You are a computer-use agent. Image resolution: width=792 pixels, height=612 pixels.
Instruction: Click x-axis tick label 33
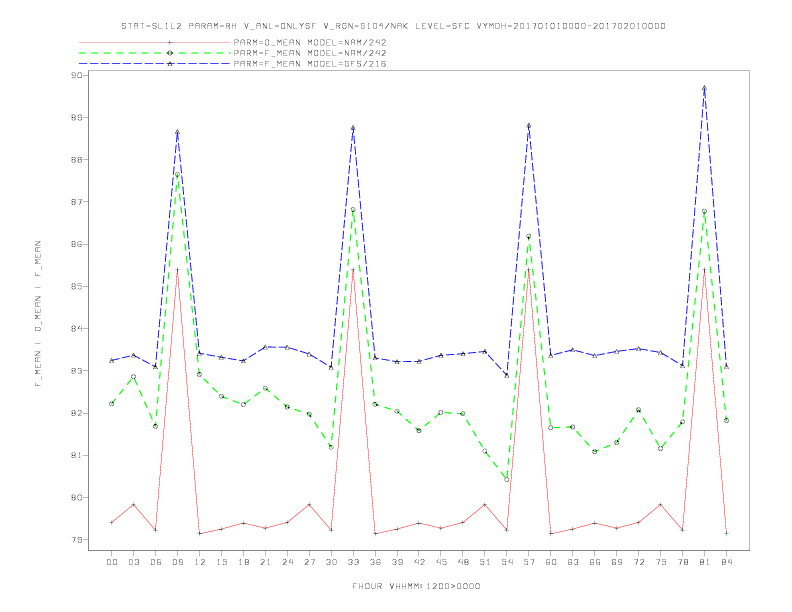(353, 562)
